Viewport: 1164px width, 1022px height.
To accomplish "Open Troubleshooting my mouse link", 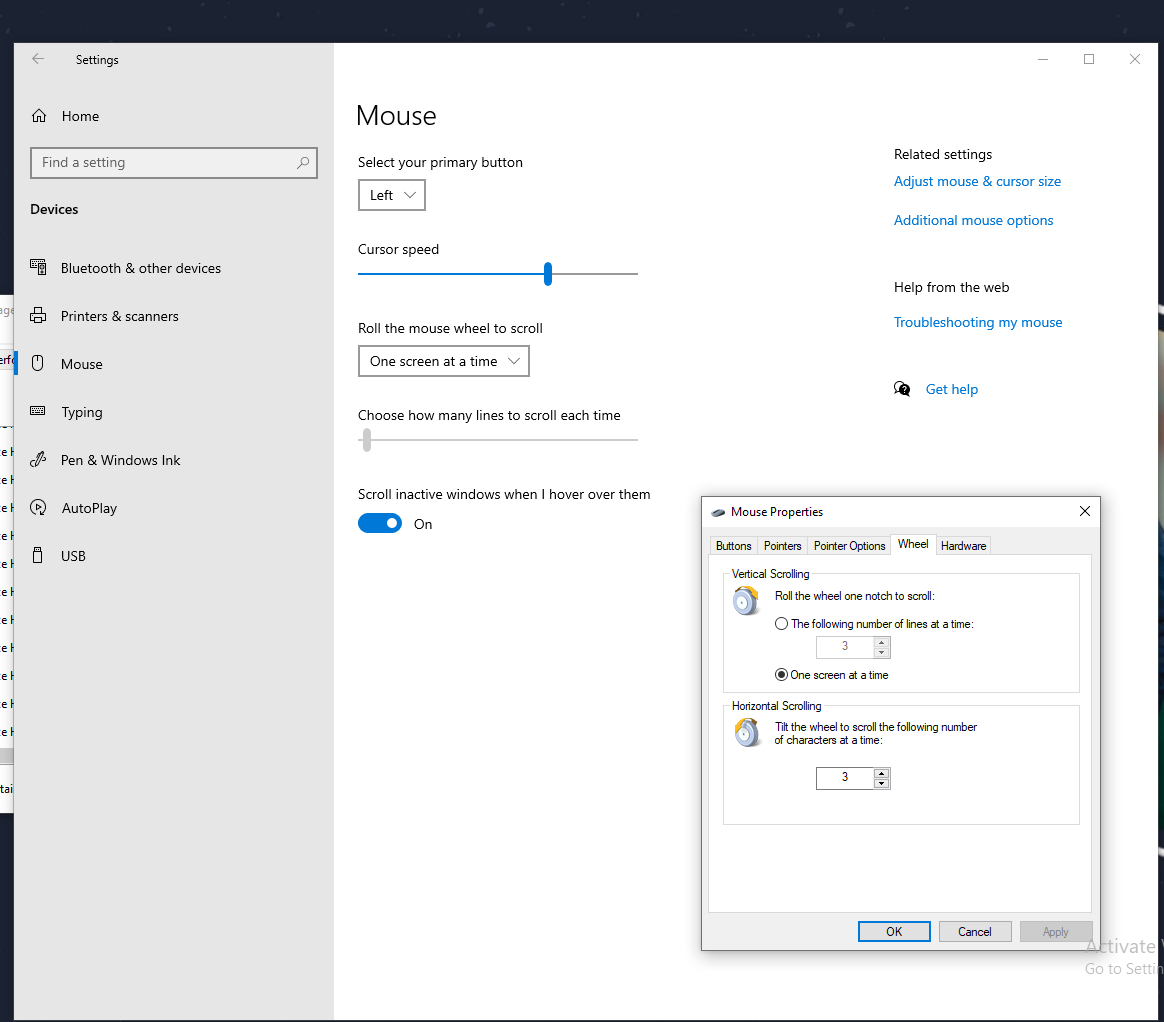I will pyautogui.click(x=978, y=322).
